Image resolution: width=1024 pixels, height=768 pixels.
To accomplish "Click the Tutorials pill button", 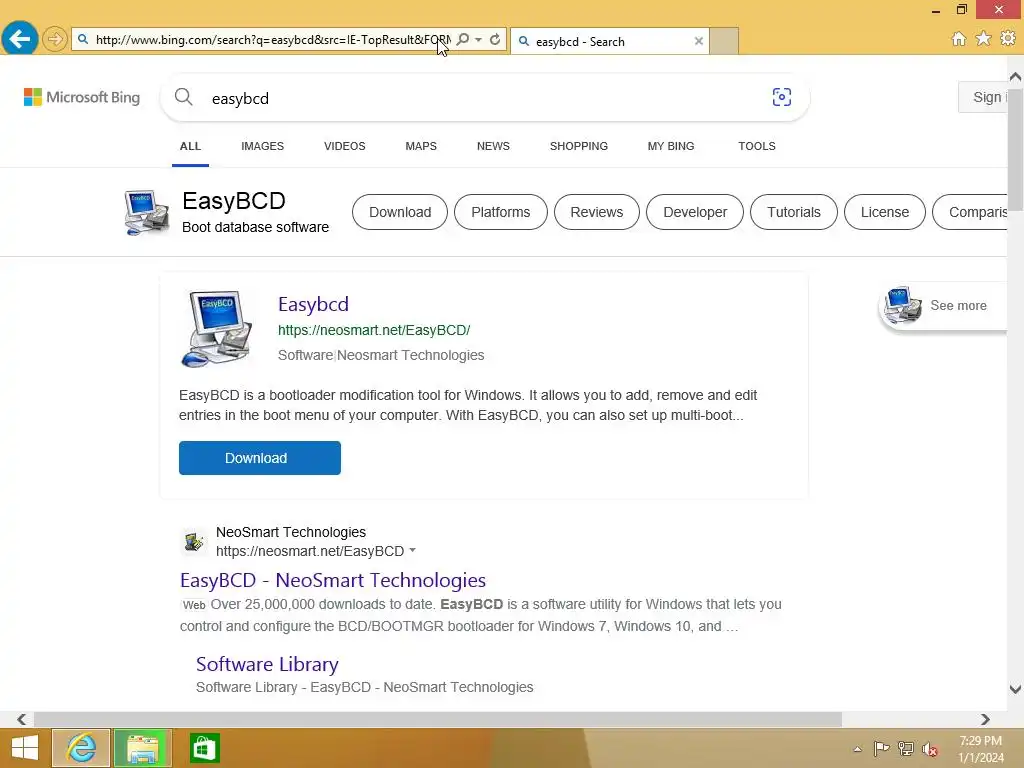I will 793,212.
